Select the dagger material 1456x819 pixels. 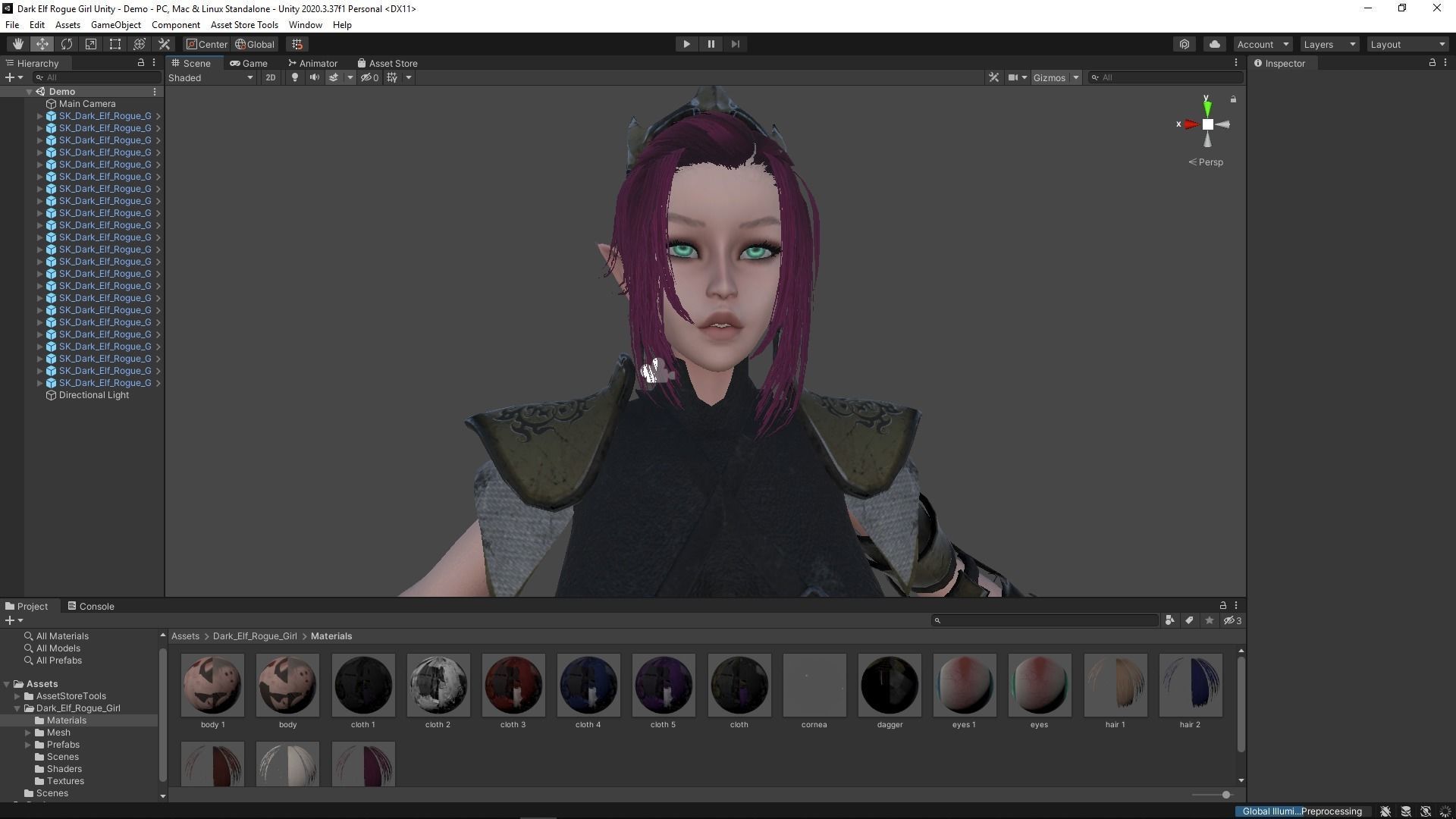890,691
